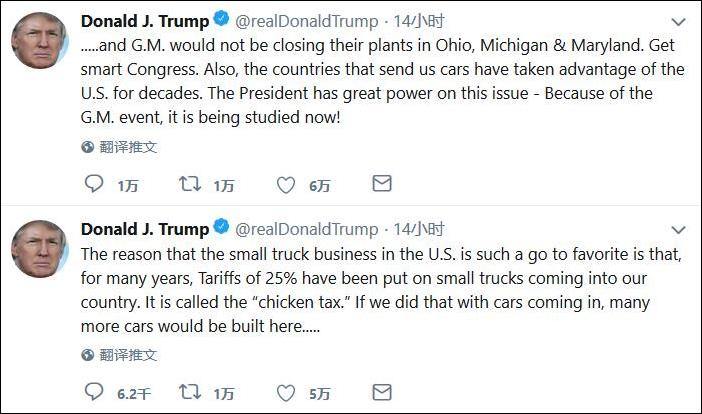The image size is (702, 414).
Task: Open Trump's avatar on the first tweet
Action: pos(39,41)
